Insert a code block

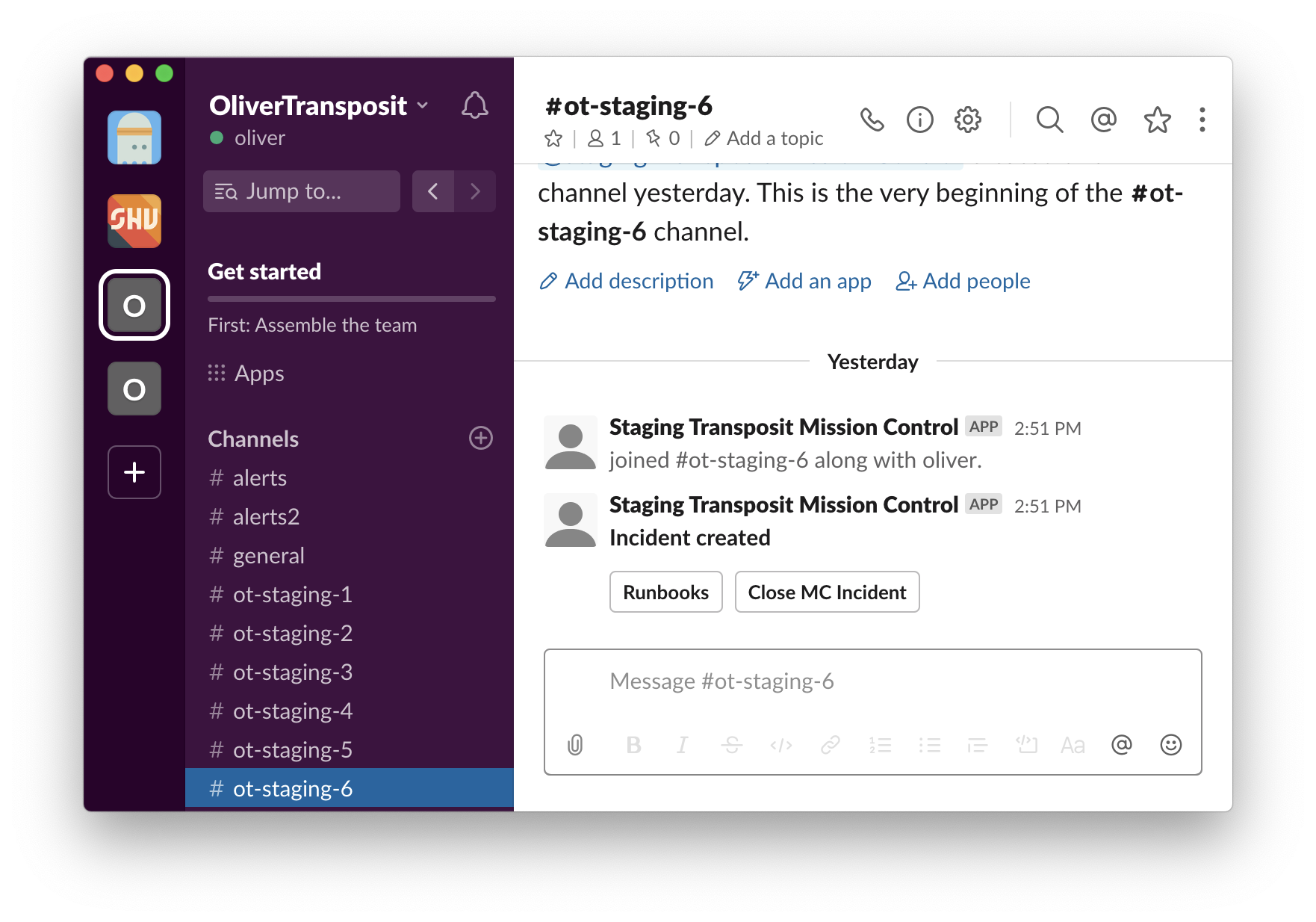(1027, 745)
